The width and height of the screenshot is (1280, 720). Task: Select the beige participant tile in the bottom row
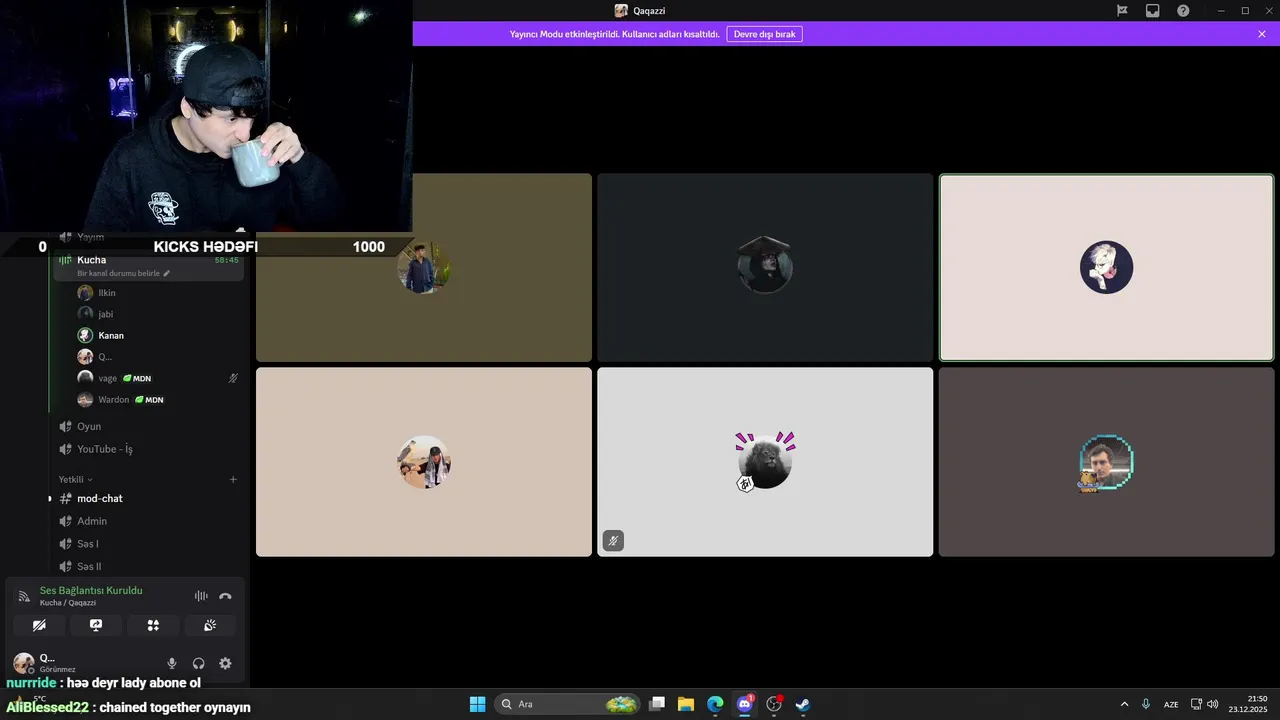coord(424,462)
